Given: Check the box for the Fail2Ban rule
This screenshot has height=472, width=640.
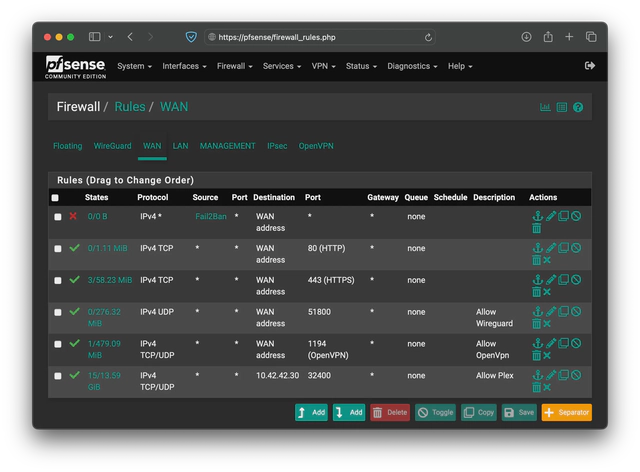Looking at the screenshot, I should coord(58,216).
